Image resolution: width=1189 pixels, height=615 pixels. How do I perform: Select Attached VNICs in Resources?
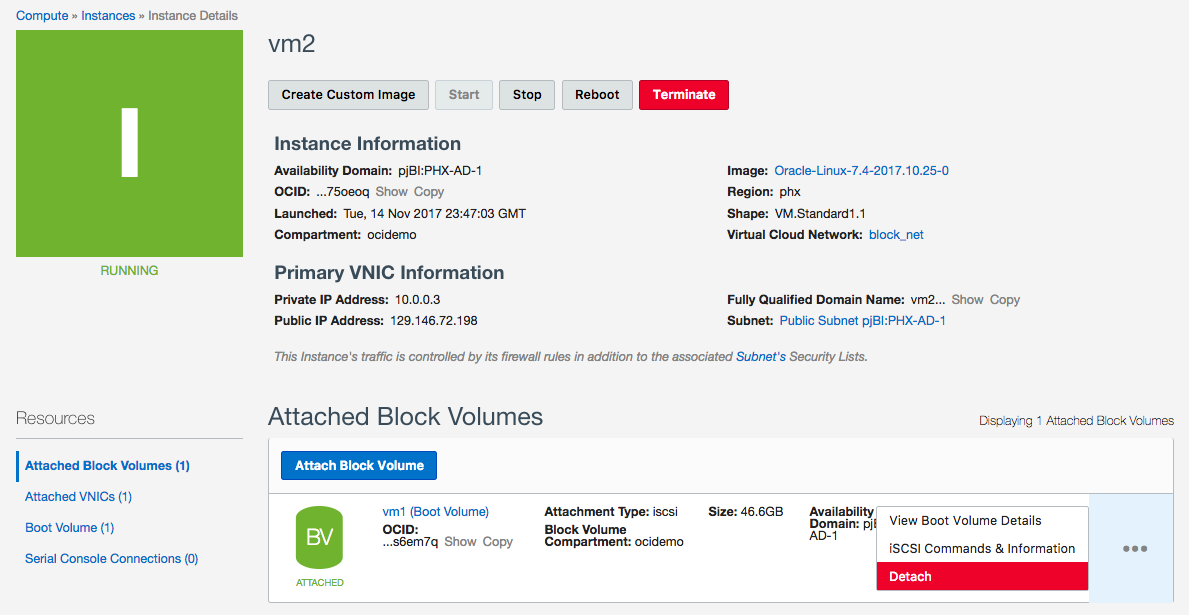(x=78, y=497)
